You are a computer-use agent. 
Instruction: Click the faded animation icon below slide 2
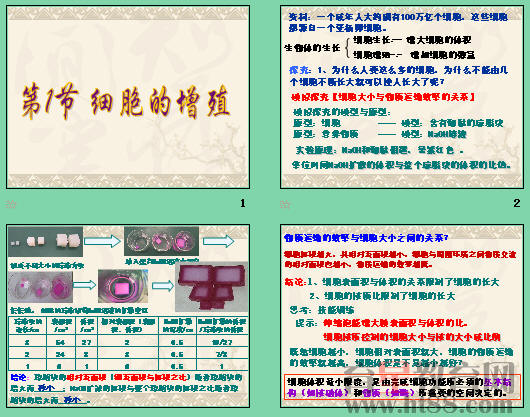coord(285,204)
